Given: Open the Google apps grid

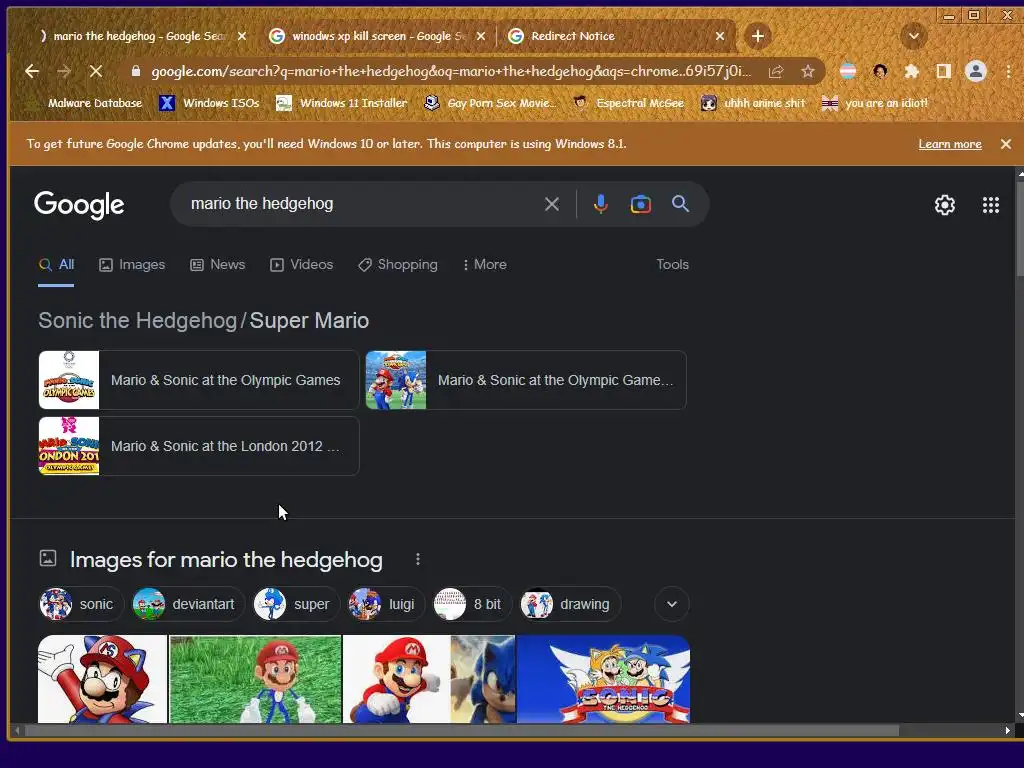Looking at the screenshot, I should click(x=991, y=205).
